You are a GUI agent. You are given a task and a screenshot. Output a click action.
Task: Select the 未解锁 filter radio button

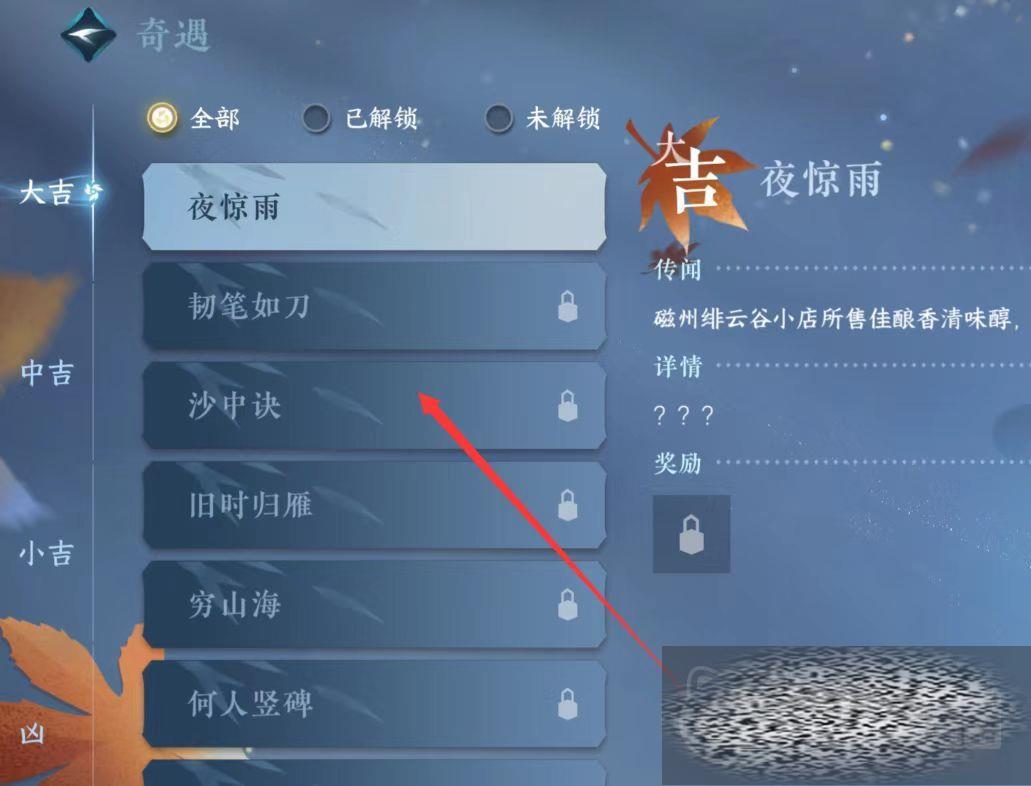(x=498, y=118)
